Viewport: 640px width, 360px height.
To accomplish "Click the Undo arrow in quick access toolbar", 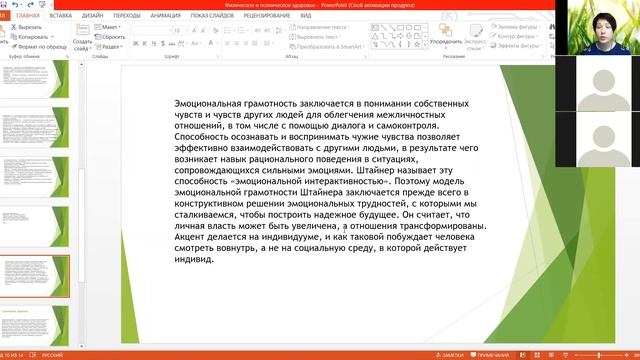I will [x=15, y=4].
